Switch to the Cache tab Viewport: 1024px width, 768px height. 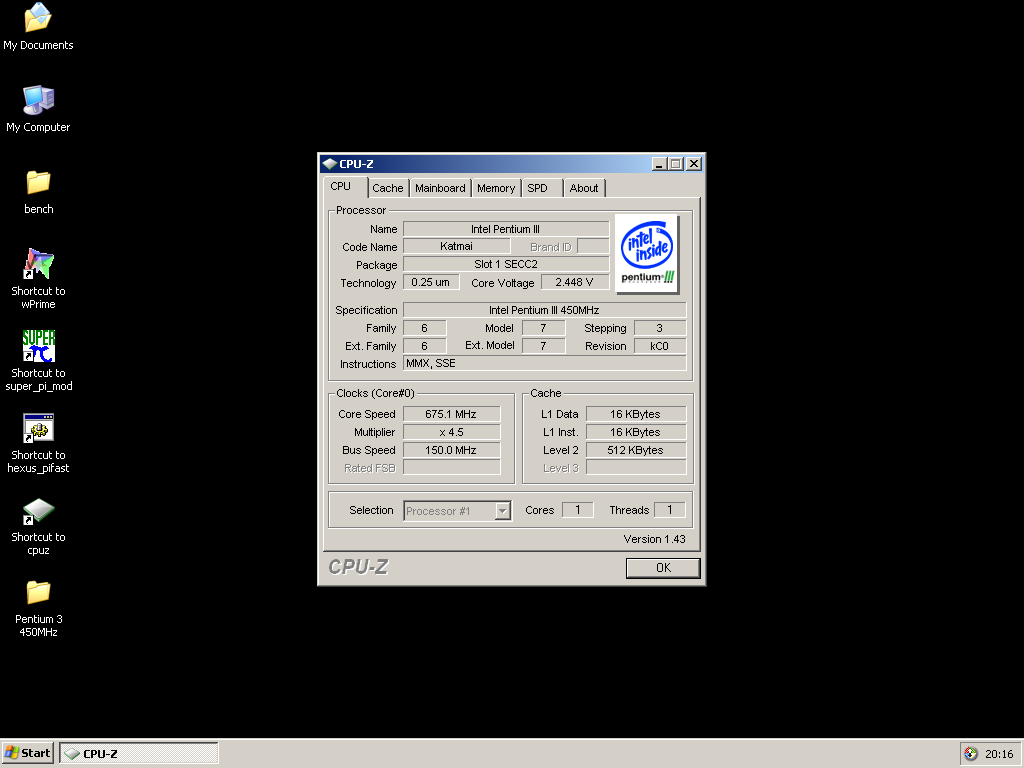click(x=388, y=188)
